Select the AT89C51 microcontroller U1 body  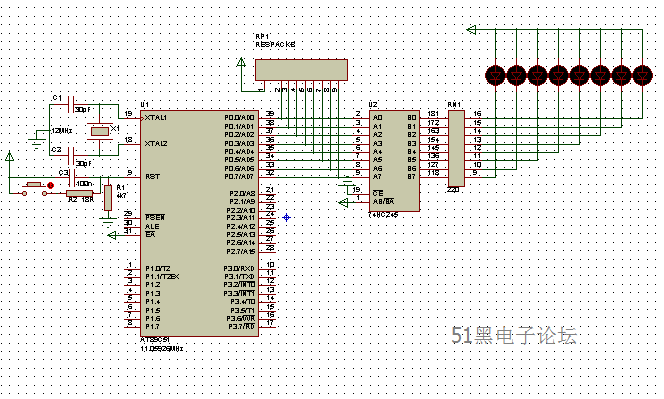[199, 224]
